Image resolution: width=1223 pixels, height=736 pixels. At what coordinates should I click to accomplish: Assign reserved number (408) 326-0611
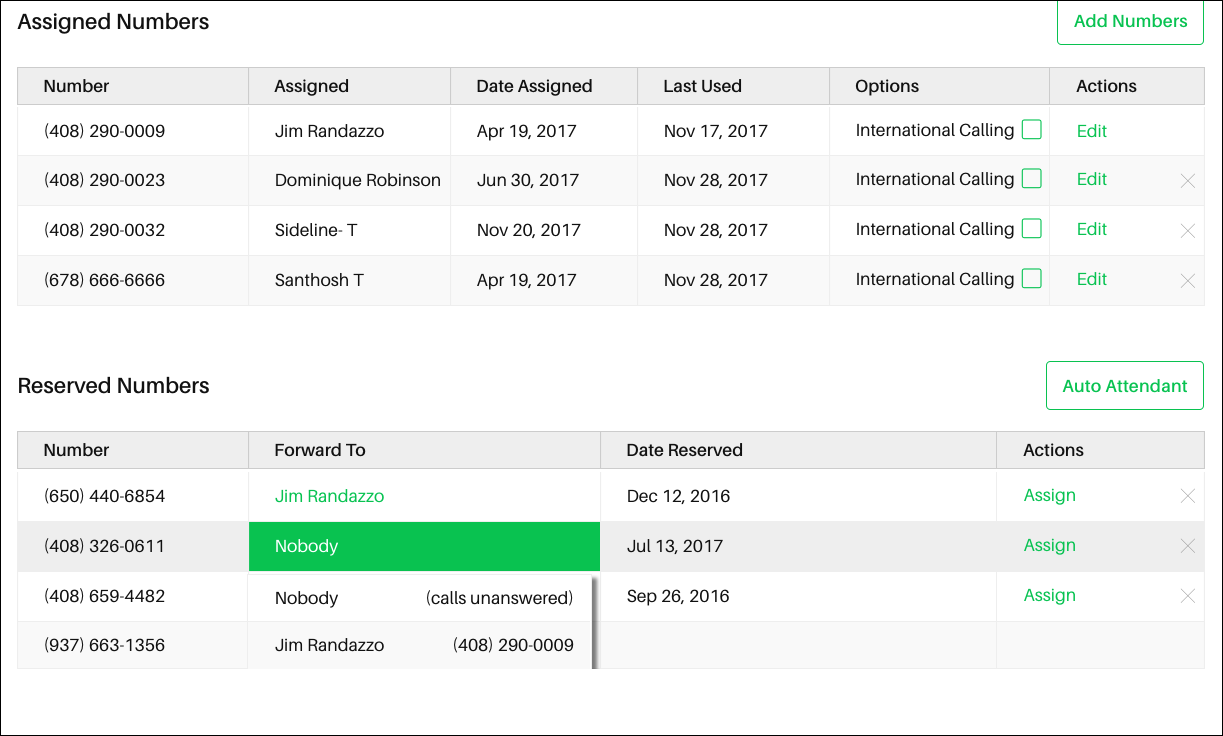tap(1050, 545)
